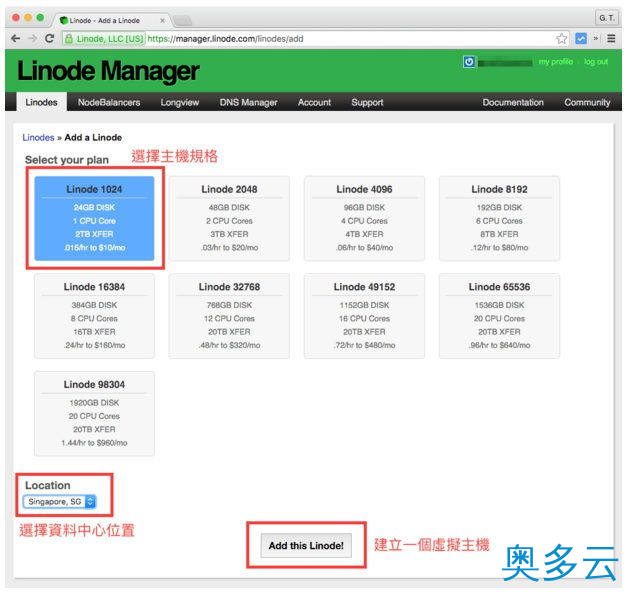Image resolution: width=629 pixels, height=592 pixels.
Task: Click the Linode Manager logo title
Action: (108, 71)
